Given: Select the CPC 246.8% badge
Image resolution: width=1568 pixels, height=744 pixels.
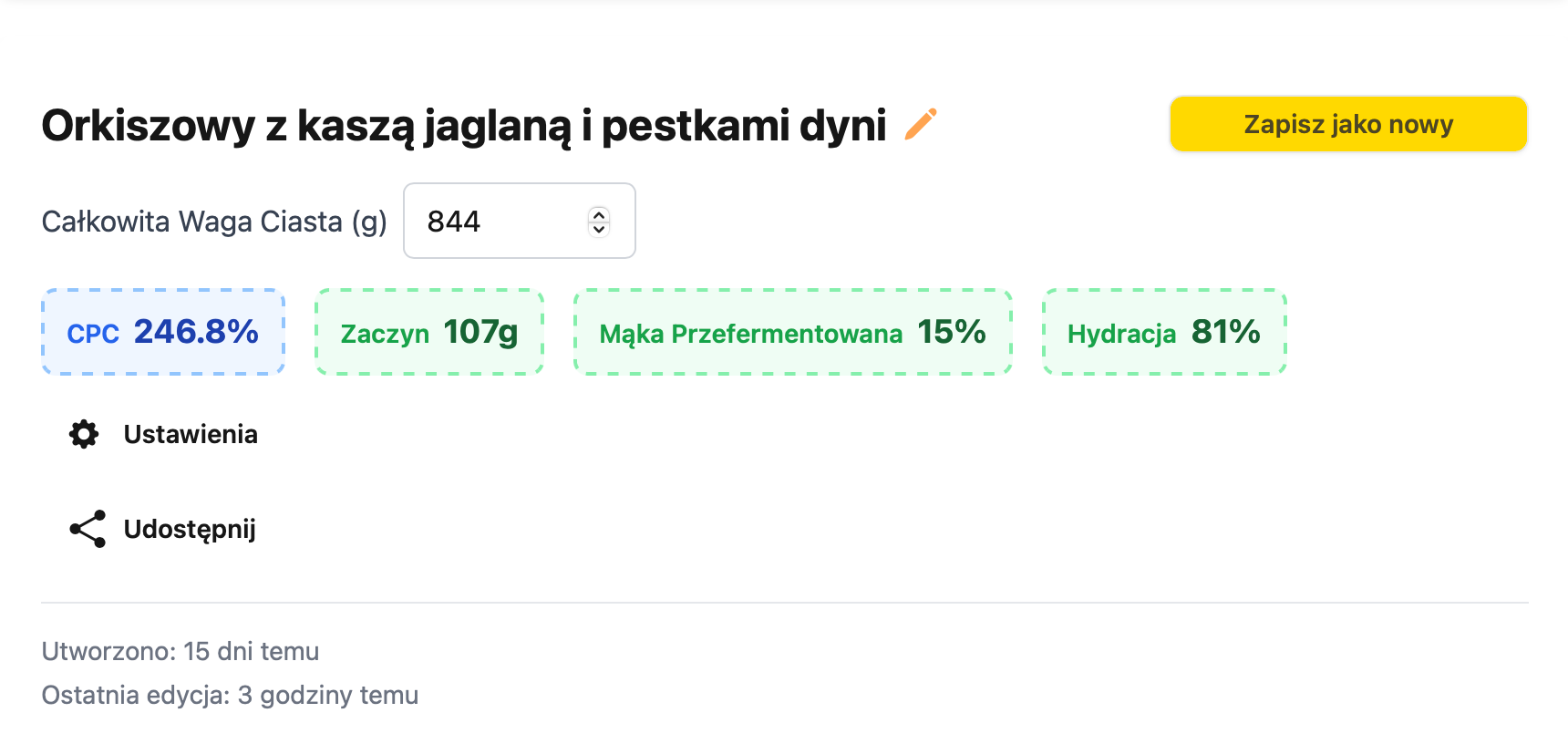Looking at the screenshot, I should [163, 332].
